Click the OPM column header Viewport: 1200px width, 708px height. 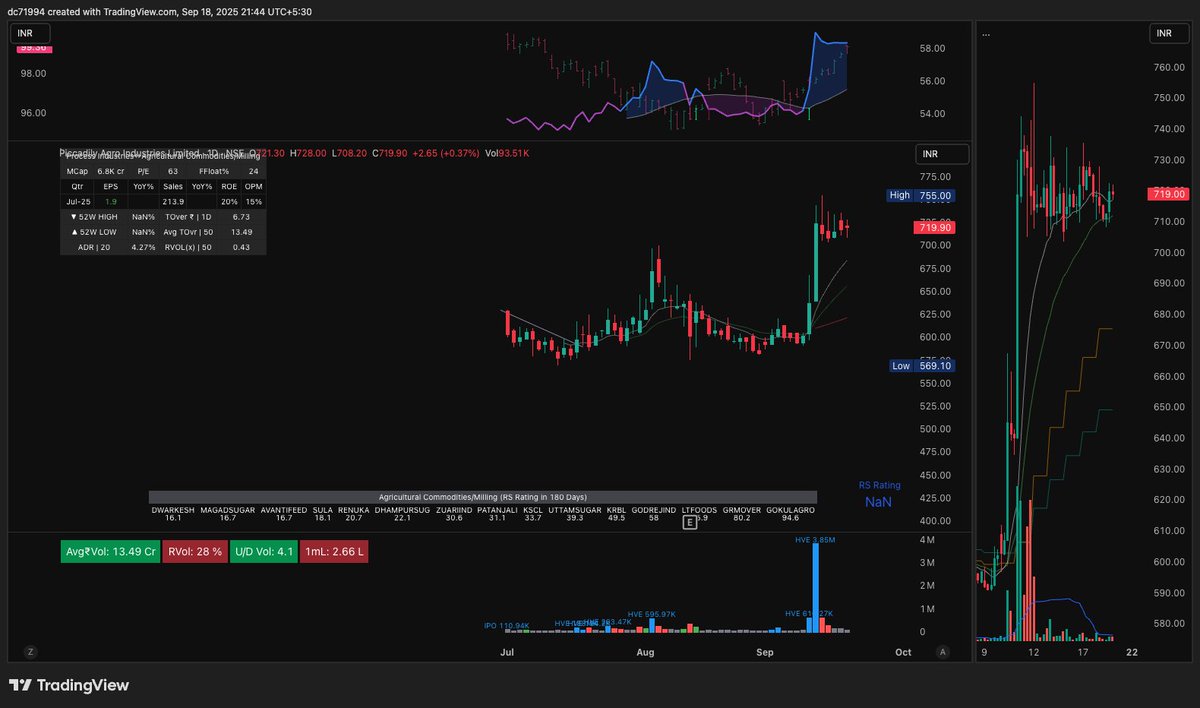pos(253,187)
